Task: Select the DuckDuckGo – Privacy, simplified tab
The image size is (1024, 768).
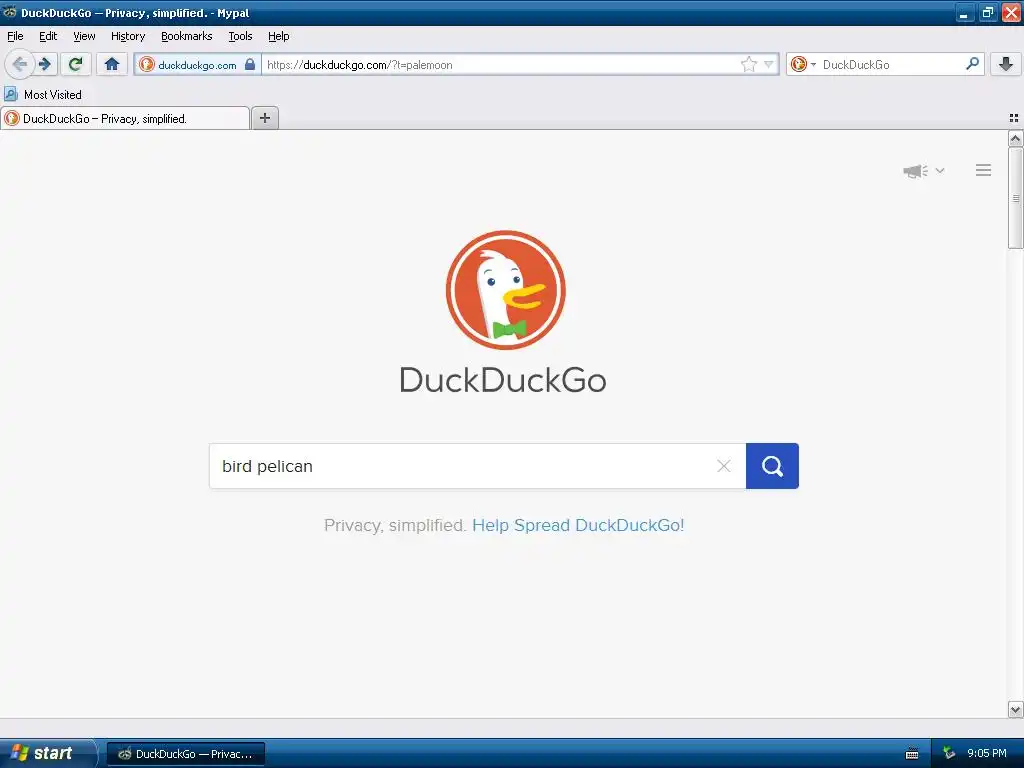Action: pyautogui.click(x=125, y=118)
